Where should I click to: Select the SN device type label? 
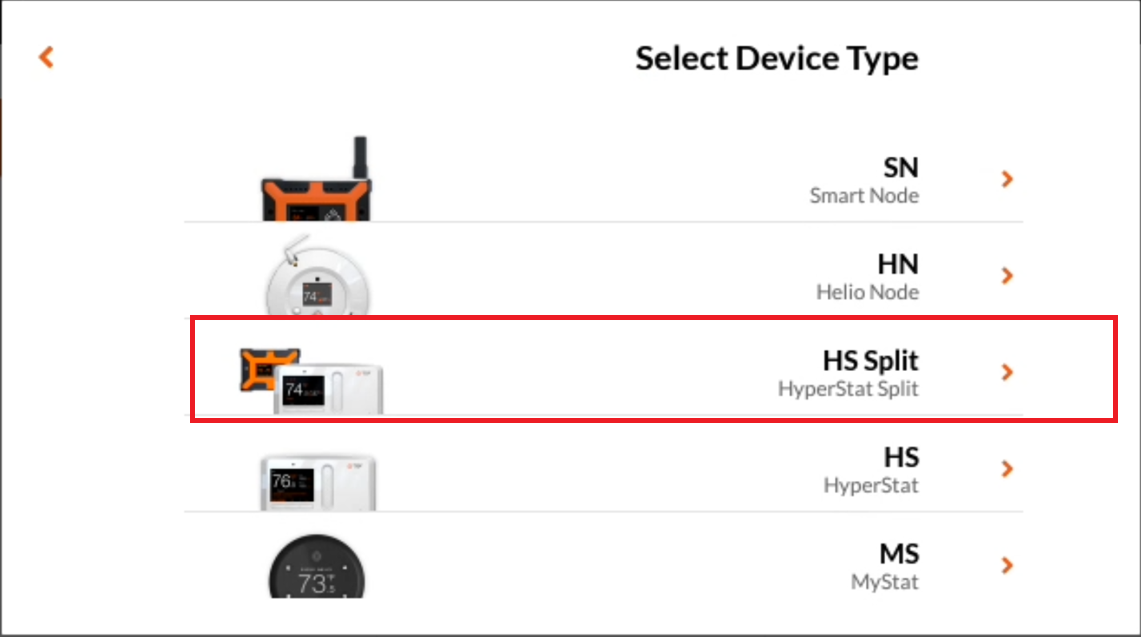(x=900, y=168)
